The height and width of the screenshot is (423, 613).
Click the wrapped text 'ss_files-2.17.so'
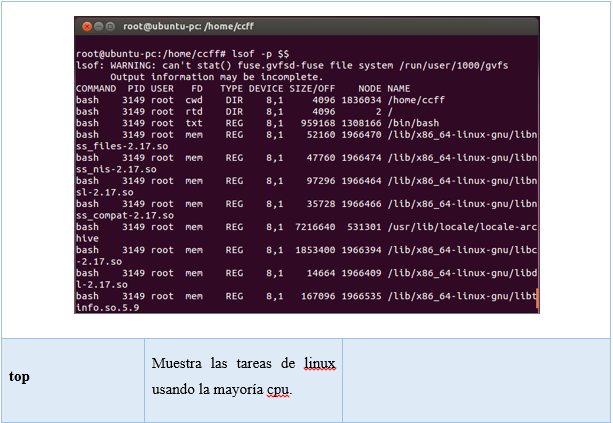(x=122, y=146)
